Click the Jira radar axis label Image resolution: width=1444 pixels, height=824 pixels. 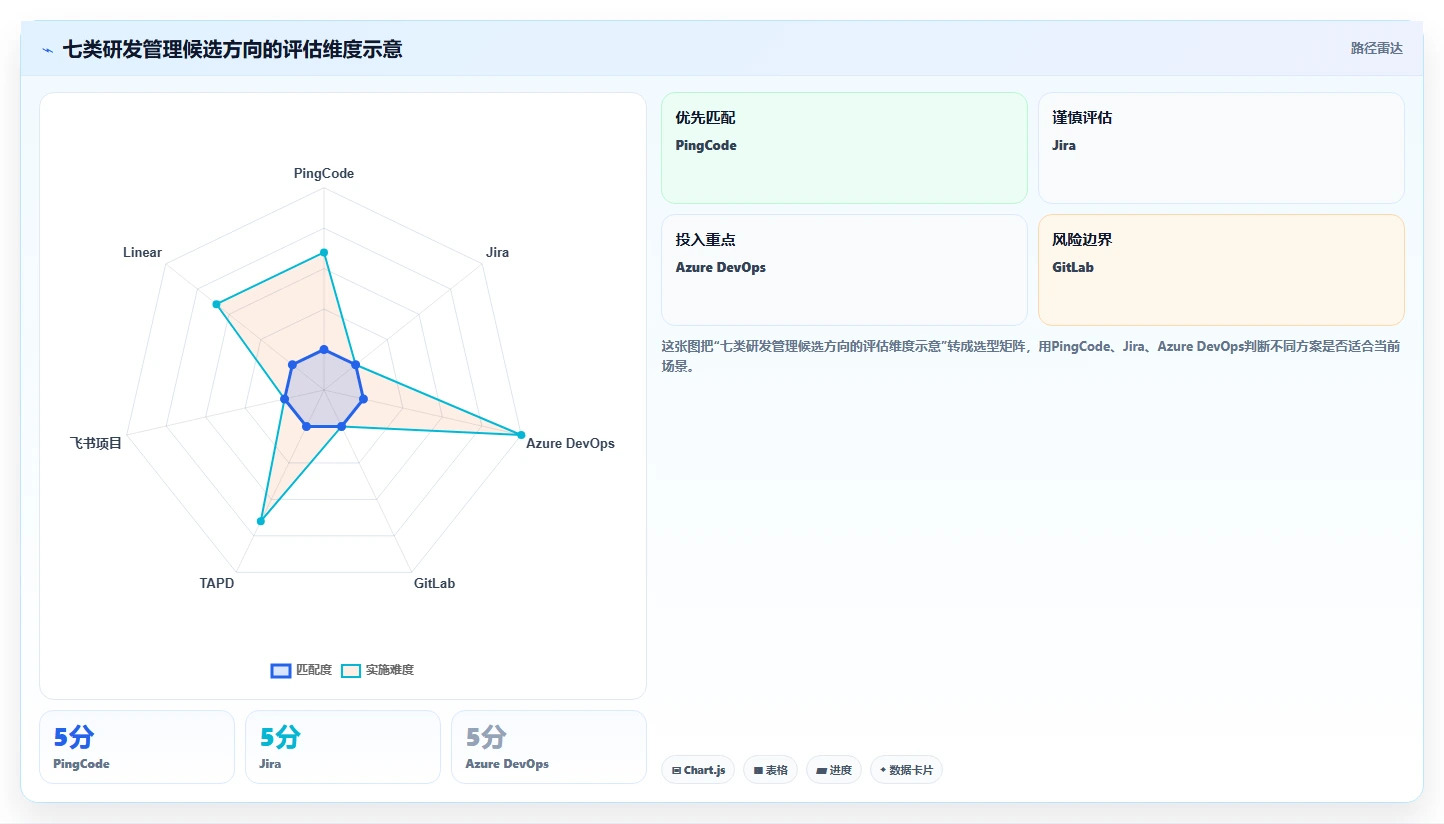coord(497,252)
